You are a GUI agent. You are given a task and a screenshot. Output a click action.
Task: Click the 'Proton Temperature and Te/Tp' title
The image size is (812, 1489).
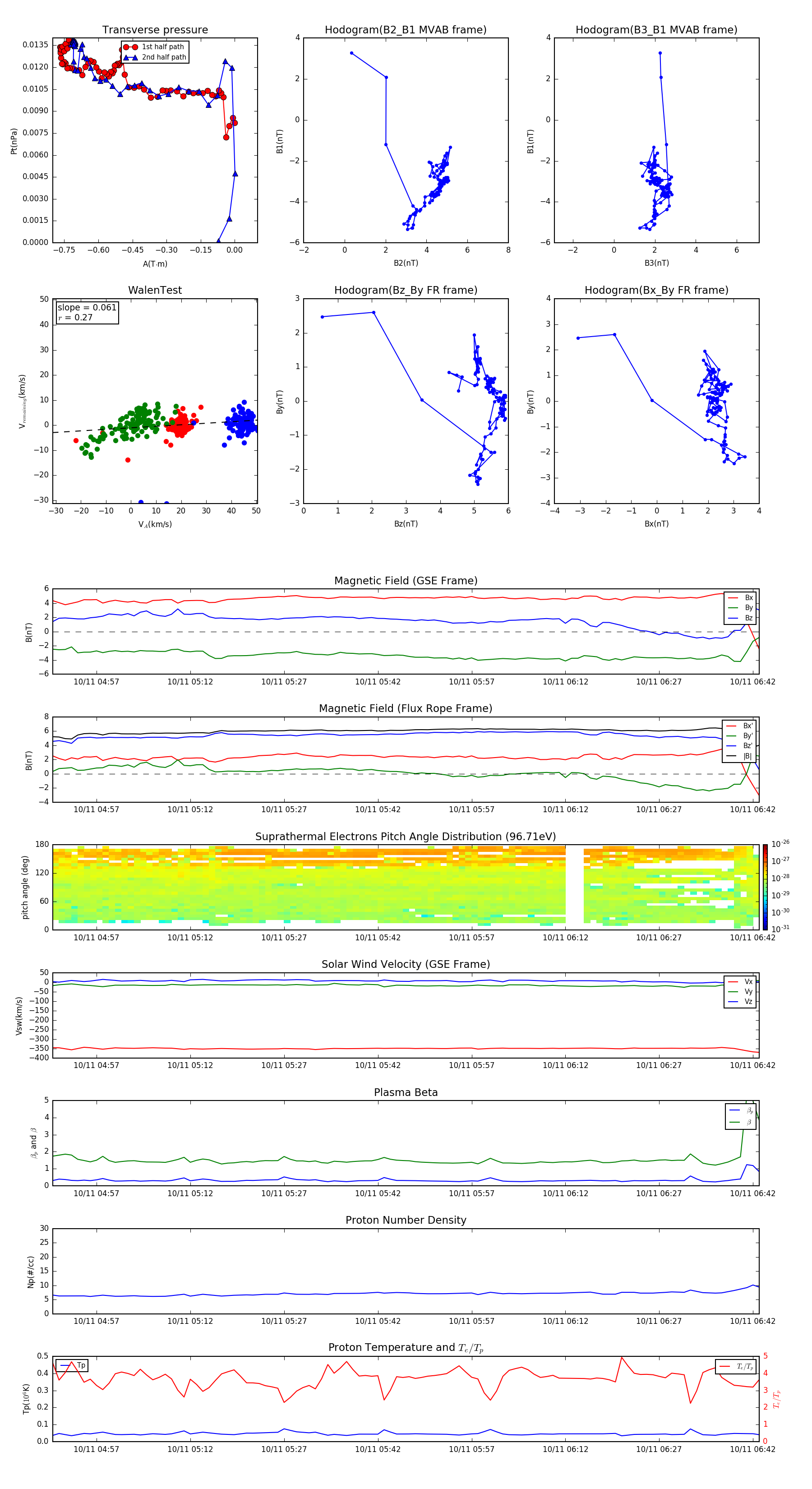coord(406,1348)
